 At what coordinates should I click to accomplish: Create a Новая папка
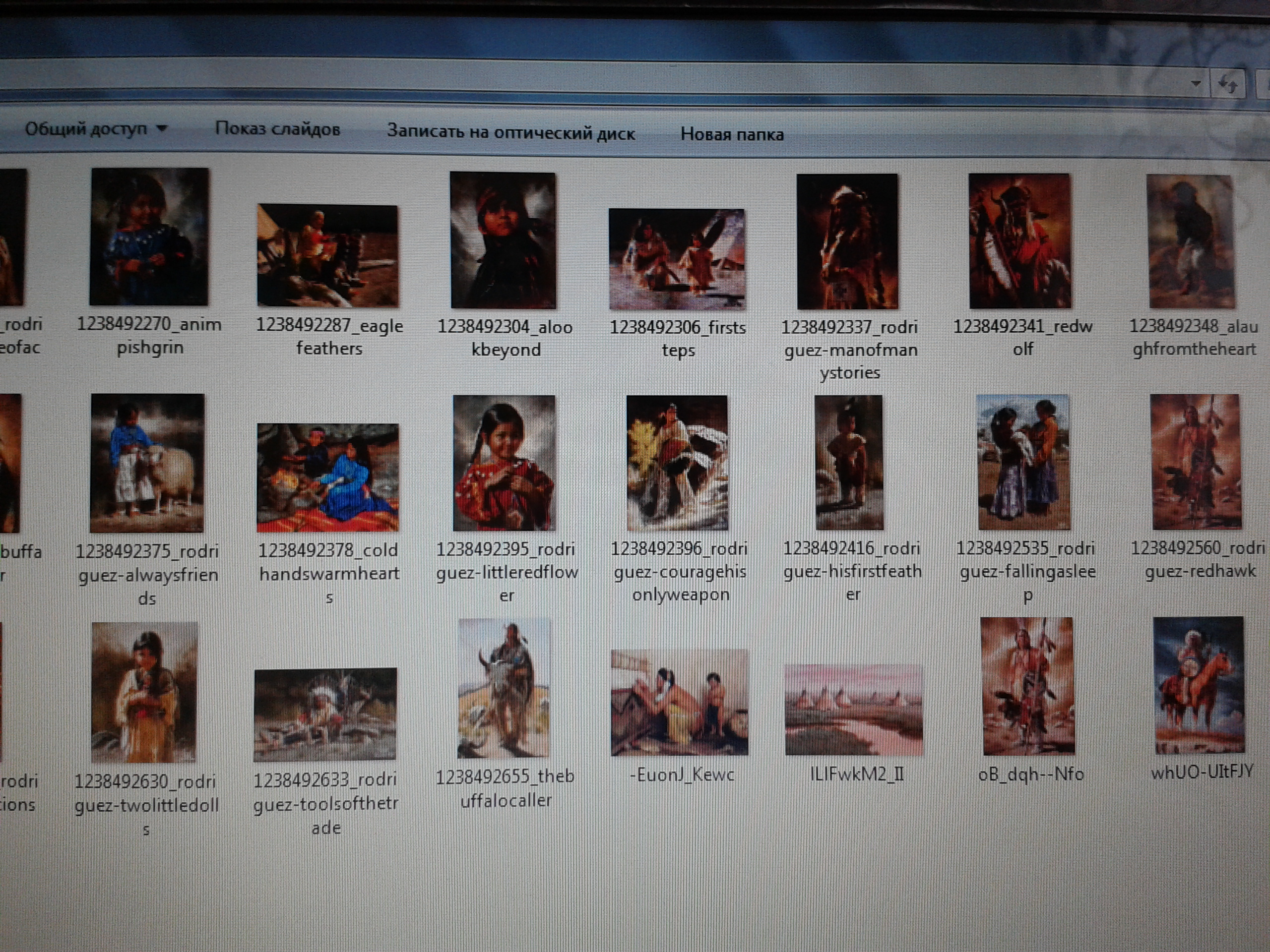731,135
